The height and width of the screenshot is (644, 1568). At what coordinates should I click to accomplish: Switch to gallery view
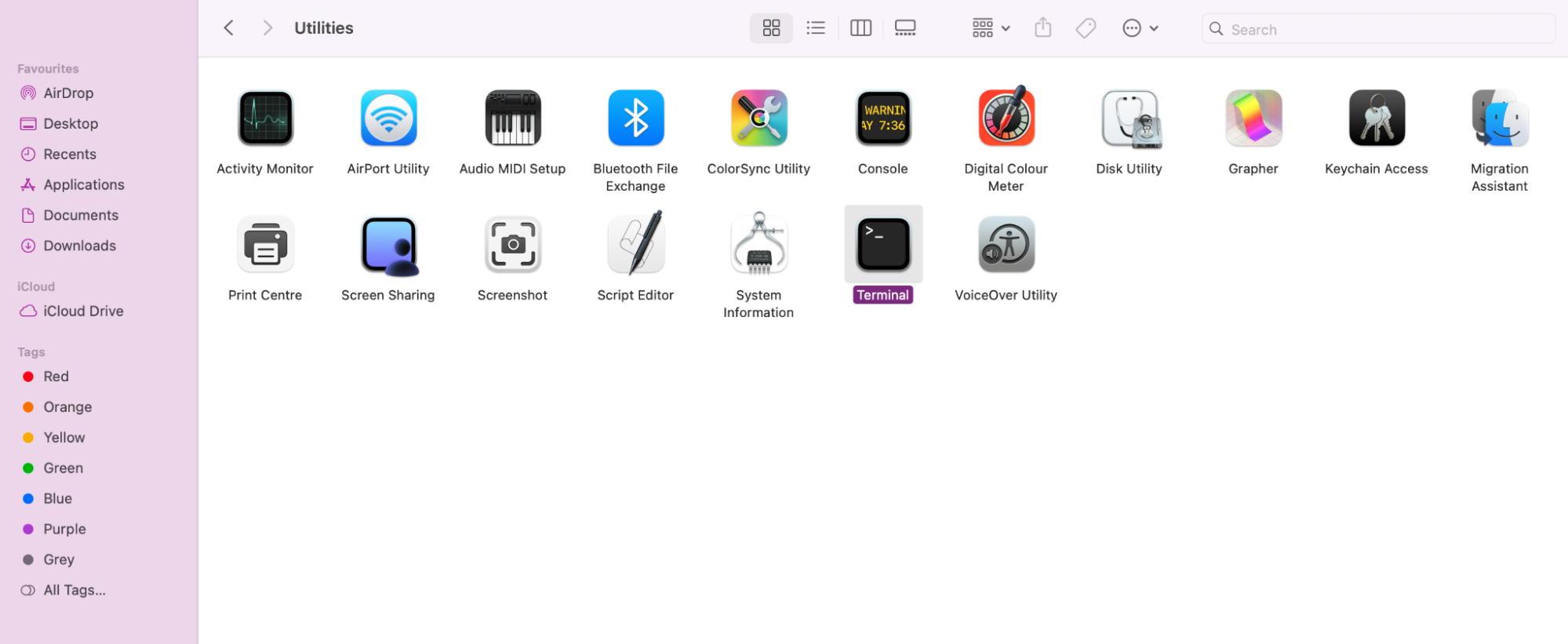905,28
